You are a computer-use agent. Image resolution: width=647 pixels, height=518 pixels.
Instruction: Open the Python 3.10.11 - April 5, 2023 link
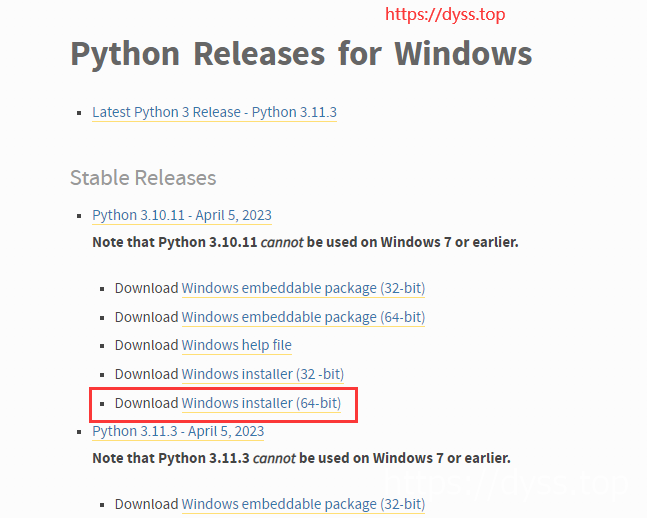(181, 215)
